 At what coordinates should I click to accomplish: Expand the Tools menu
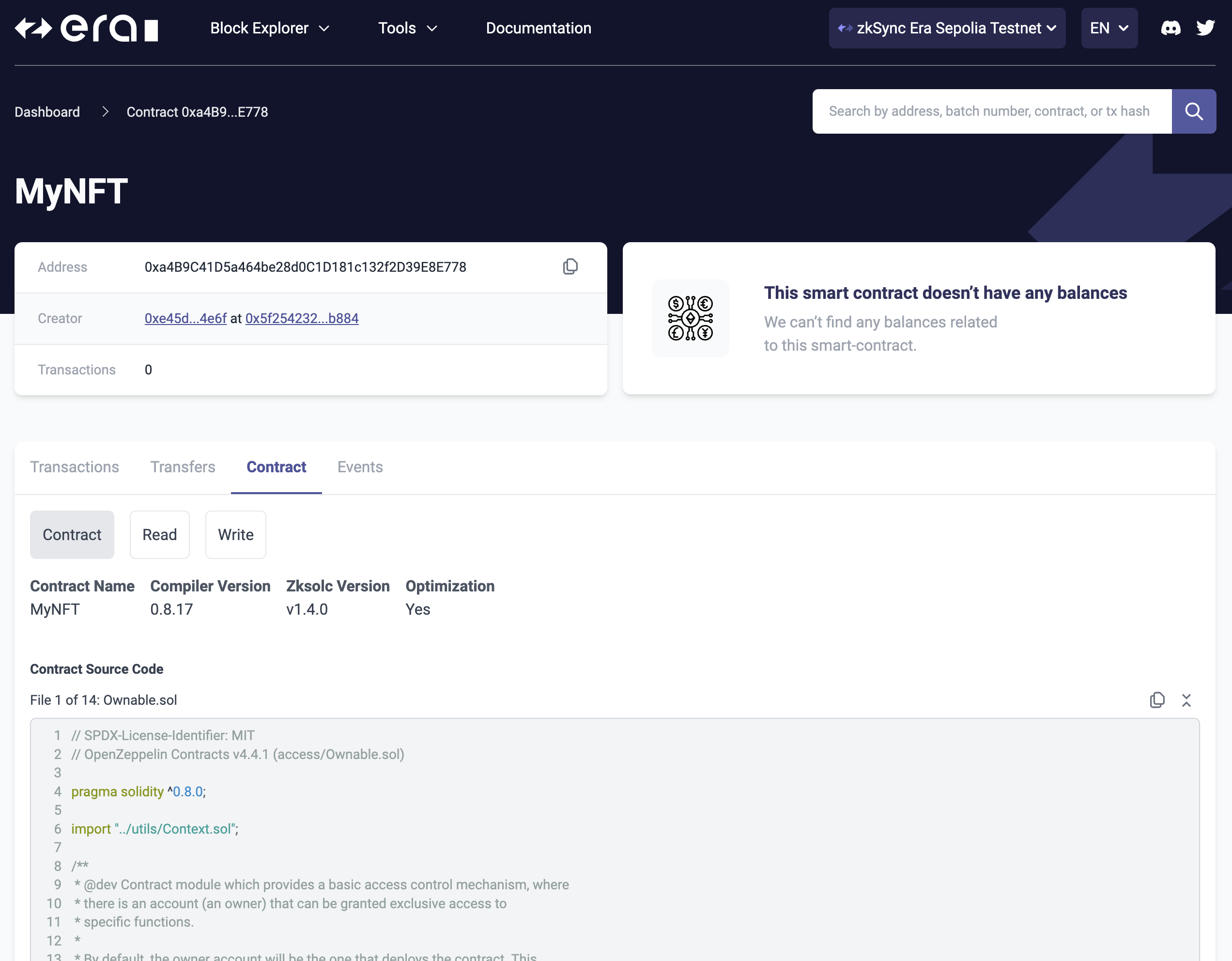coord(407,28)
